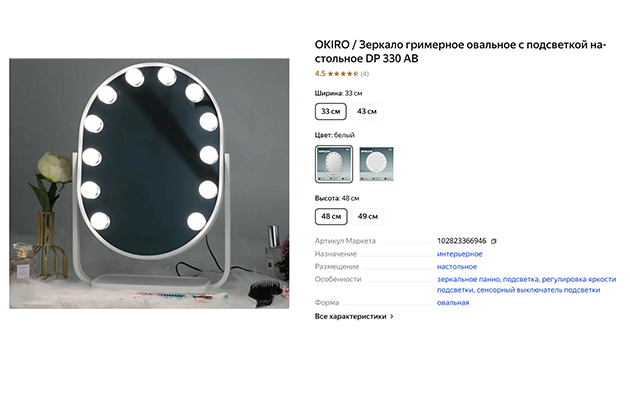Click the 4.5 rating value

click(x=320, y=73)
